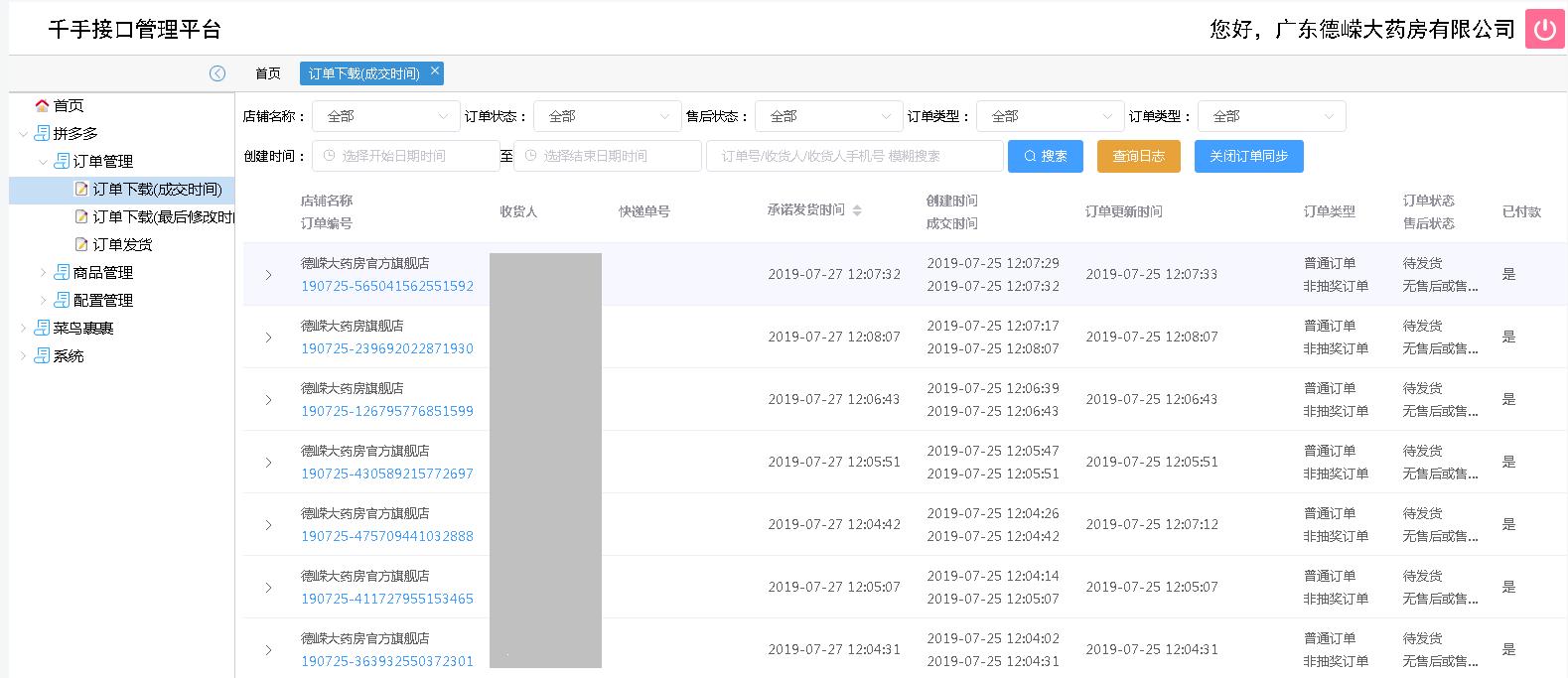Image resolution: width=1568 pixels, height=678 pixels.
Task: Click the start date 选择开始日期时间 field
Action: pyautogui.click(x=405, y=156)
